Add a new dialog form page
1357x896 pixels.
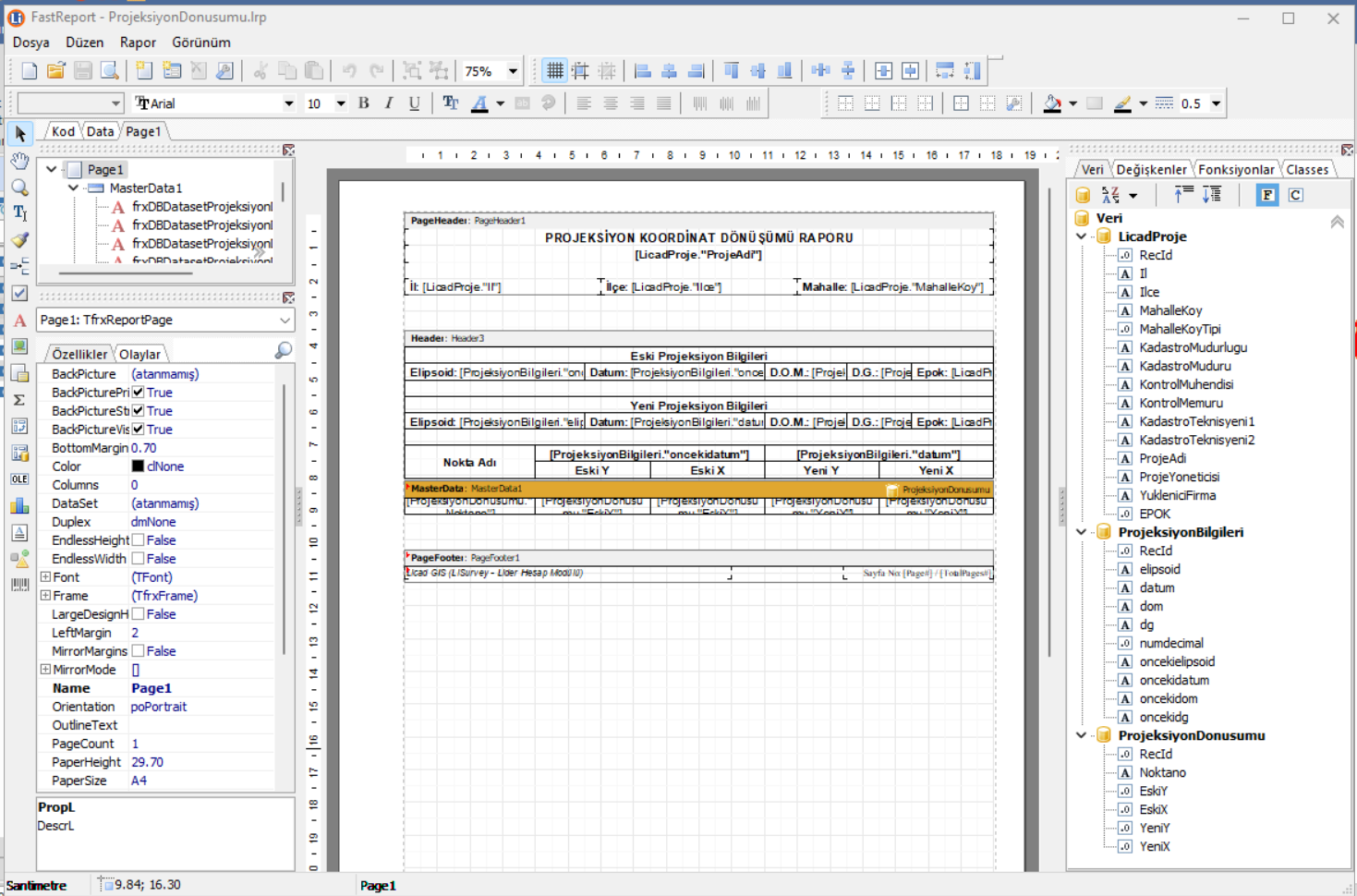pos(171,71)
